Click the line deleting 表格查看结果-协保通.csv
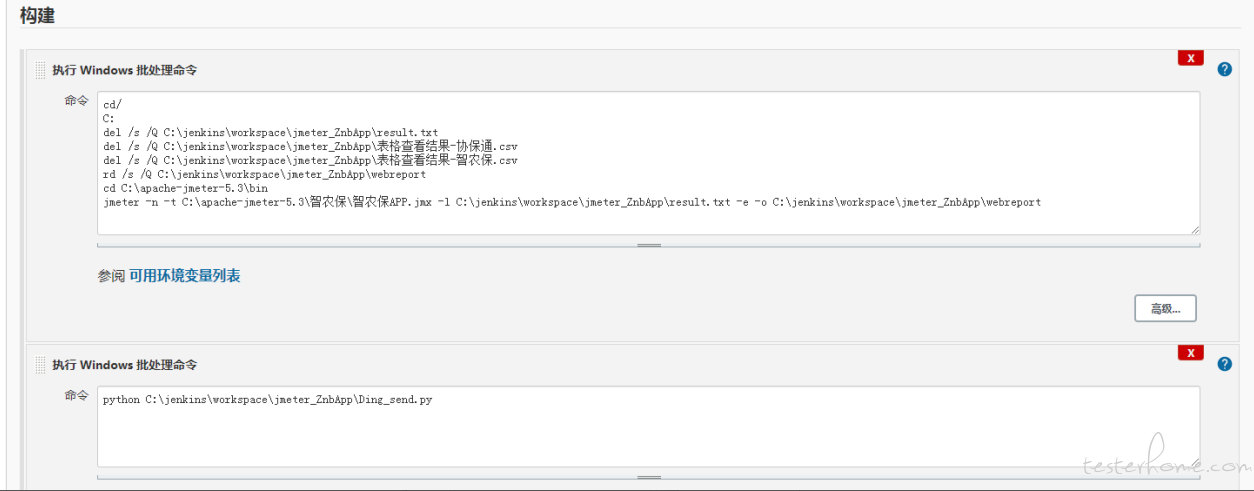 click(x=310, y=146)
